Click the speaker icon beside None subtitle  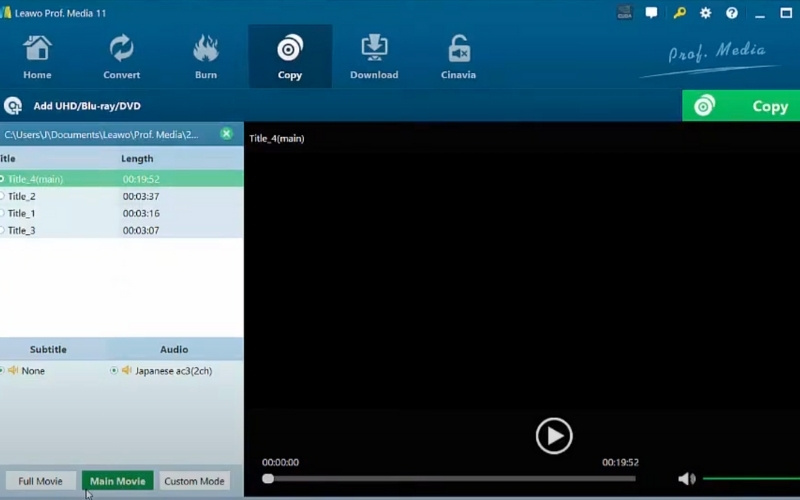click(x=13, y=370)
